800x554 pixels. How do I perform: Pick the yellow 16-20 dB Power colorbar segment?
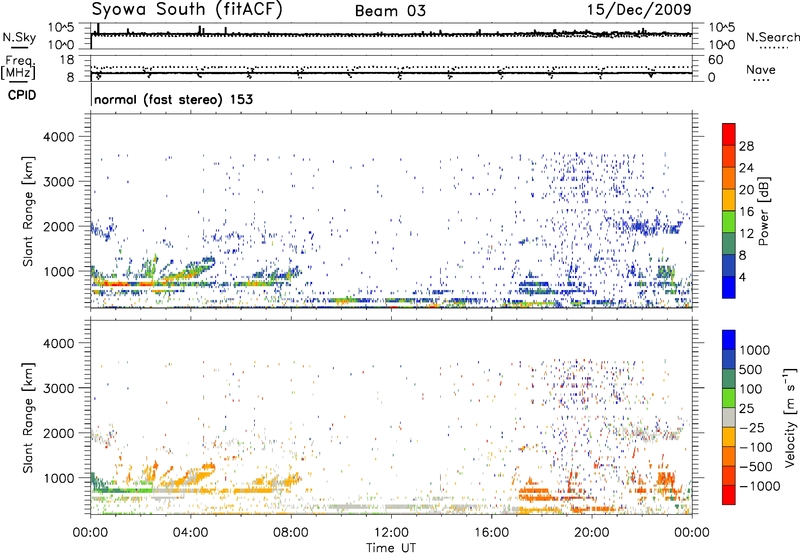click(729, 199)
